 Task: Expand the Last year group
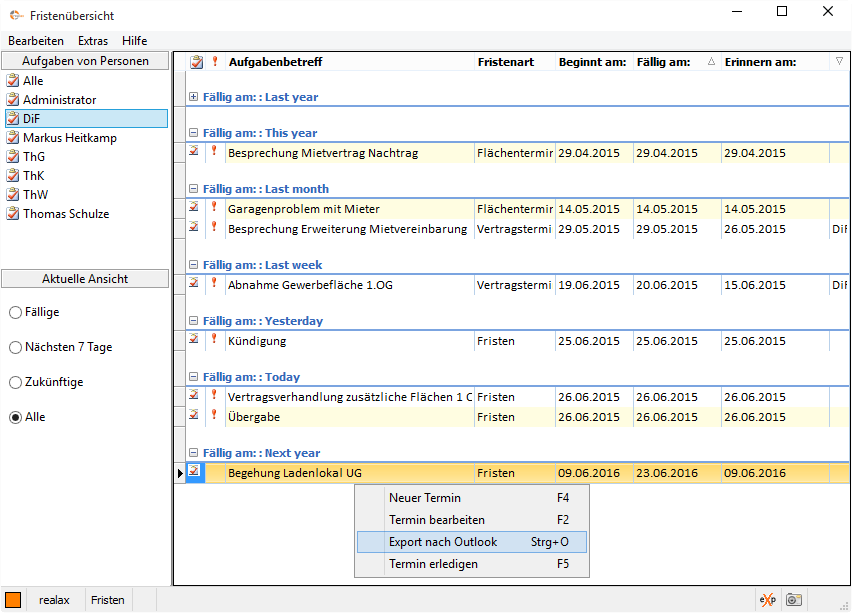point(193,97)
